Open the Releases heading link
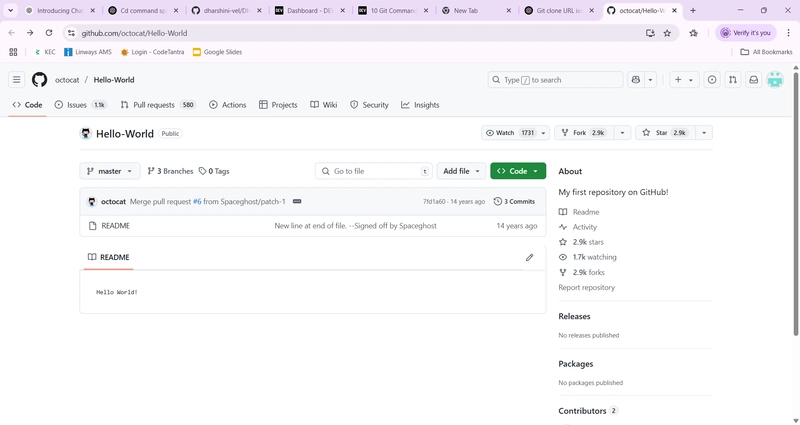Screen dimensions: 800x425 [574, 316]
